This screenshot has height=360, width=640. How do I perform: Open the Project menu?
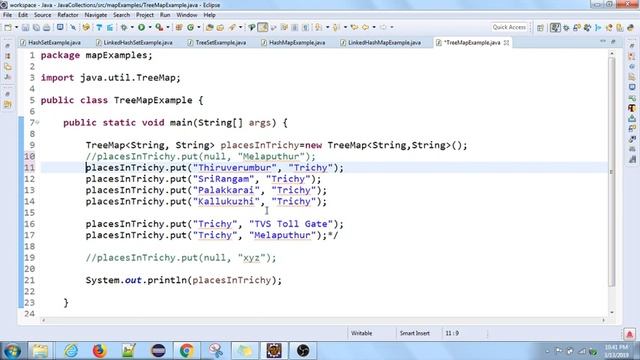pos(145,15)
